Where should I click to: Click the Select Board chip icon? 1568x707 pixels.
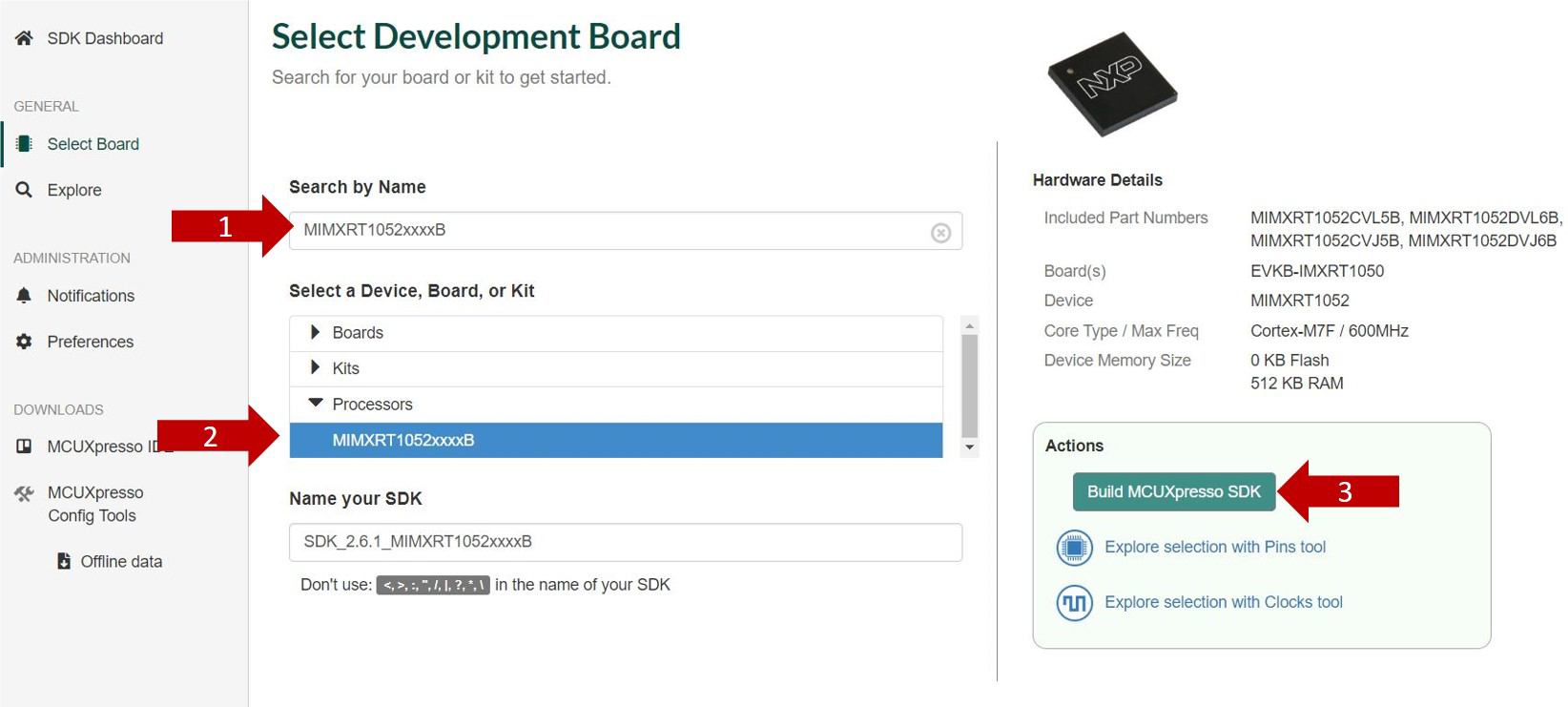24,144
